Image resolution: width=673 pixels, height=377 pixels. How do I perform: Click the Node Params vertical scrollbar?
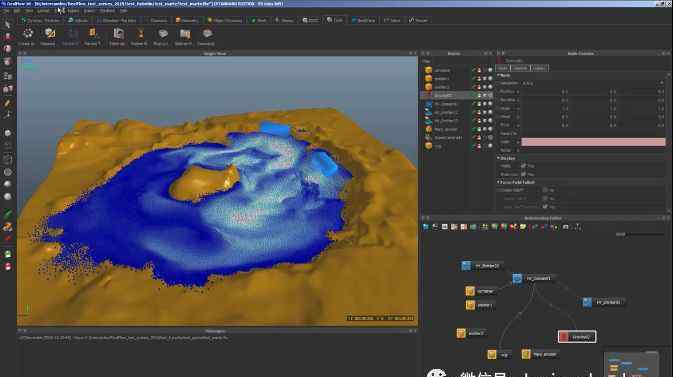tap(669, 142)
